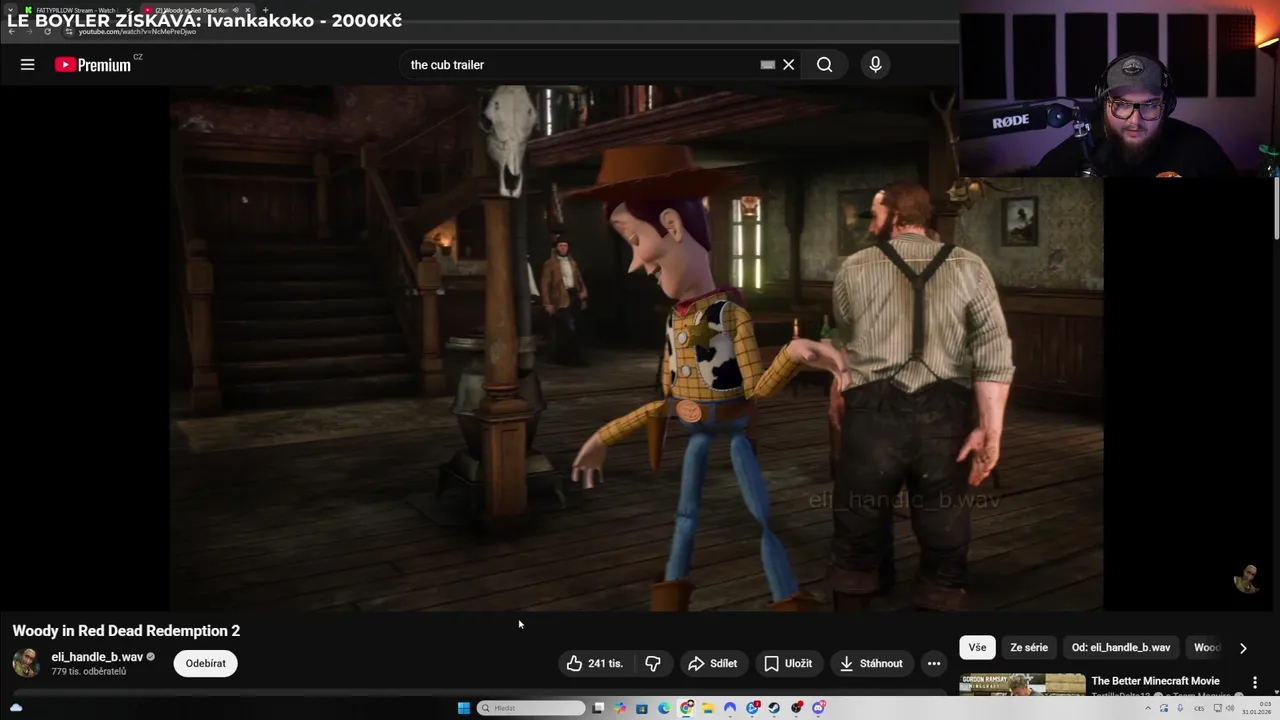
Task: Open The Better Minecraft Movie thumbnail
Action: pos(1022,684)
